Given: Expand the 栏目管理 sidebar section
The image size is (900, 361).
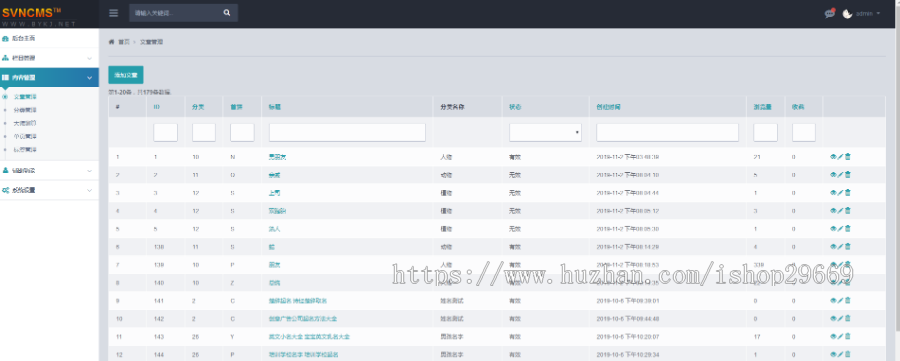Looking at the screenshot, I should point(49,58).
